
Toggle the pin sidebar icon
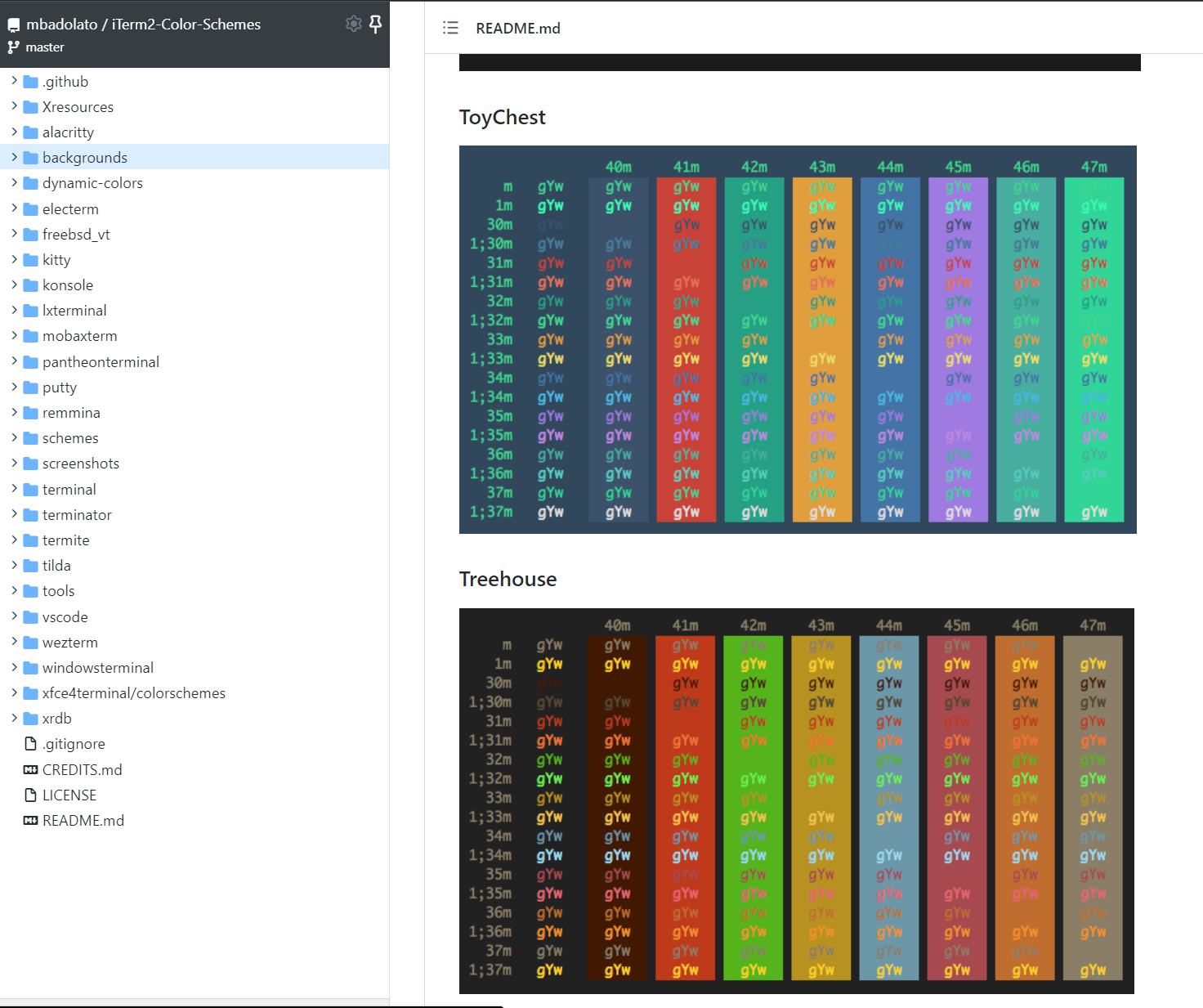coord(375,24)
